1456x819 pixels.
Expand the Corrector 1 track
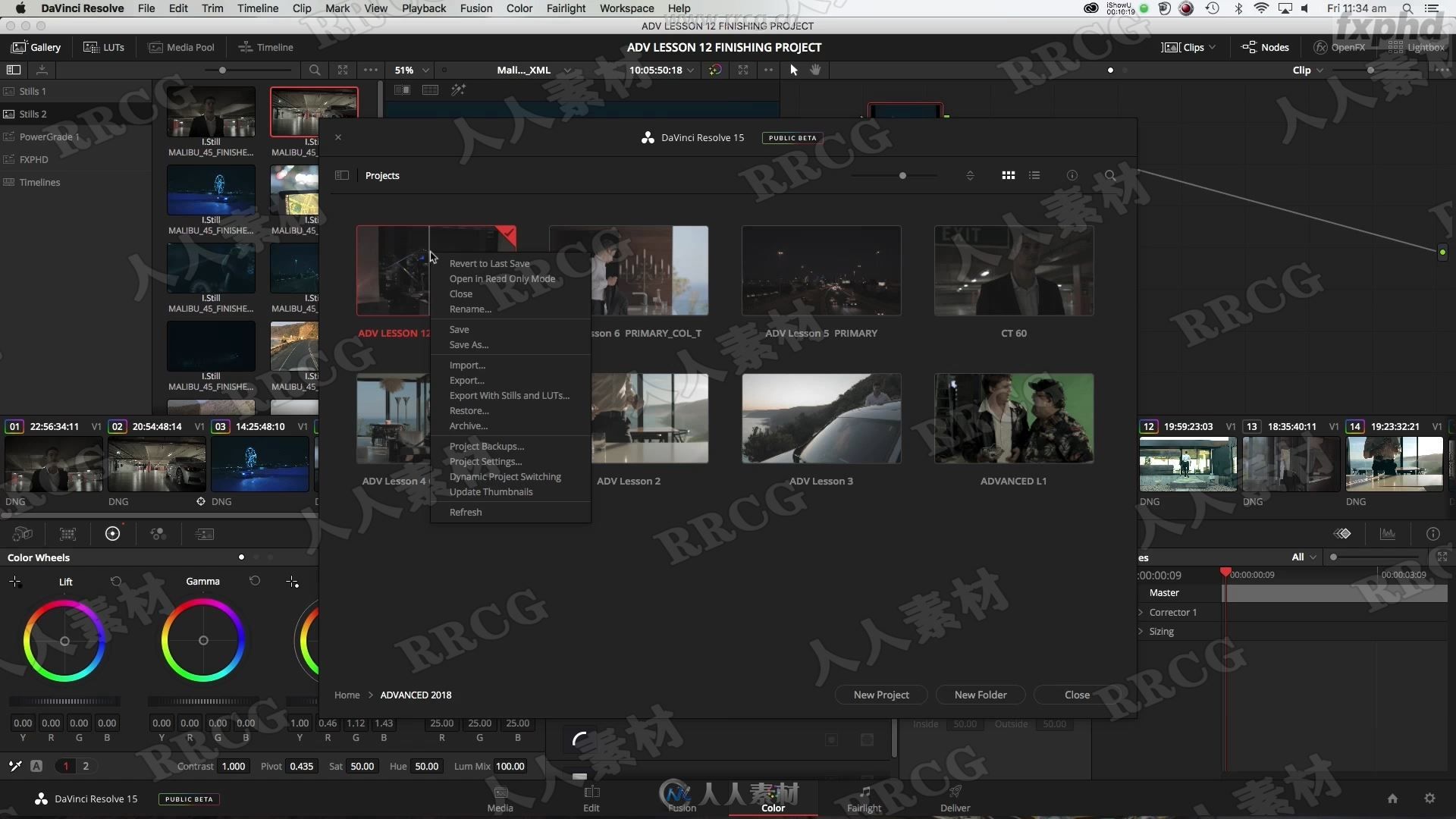coord(1141,612)
